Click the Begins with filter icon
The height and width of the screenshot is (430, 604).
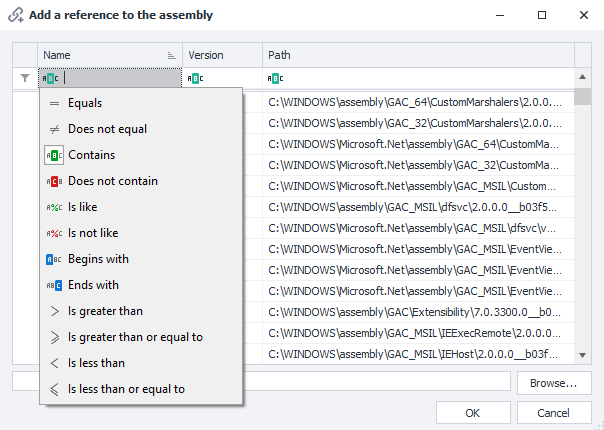pyautogui.click(x=54, y=259)
